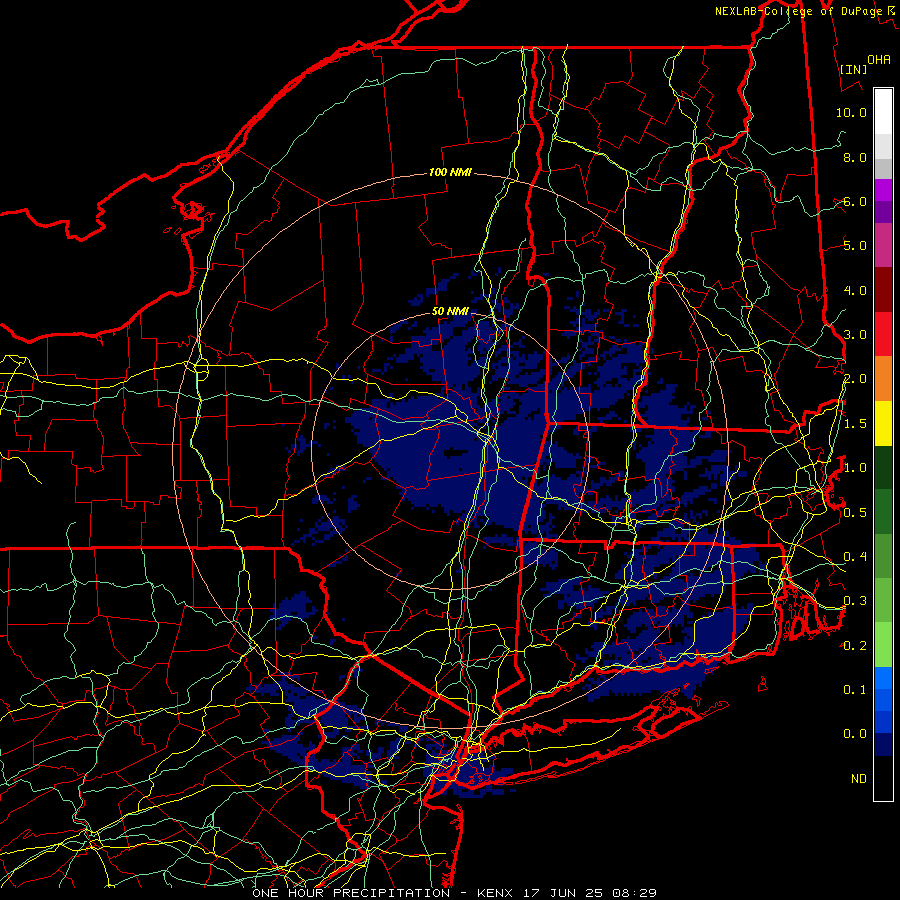Select the green swatch beside 0.5
Image resolution: width=900 pixels, height=900 pixels.
[x=883, y=512]
